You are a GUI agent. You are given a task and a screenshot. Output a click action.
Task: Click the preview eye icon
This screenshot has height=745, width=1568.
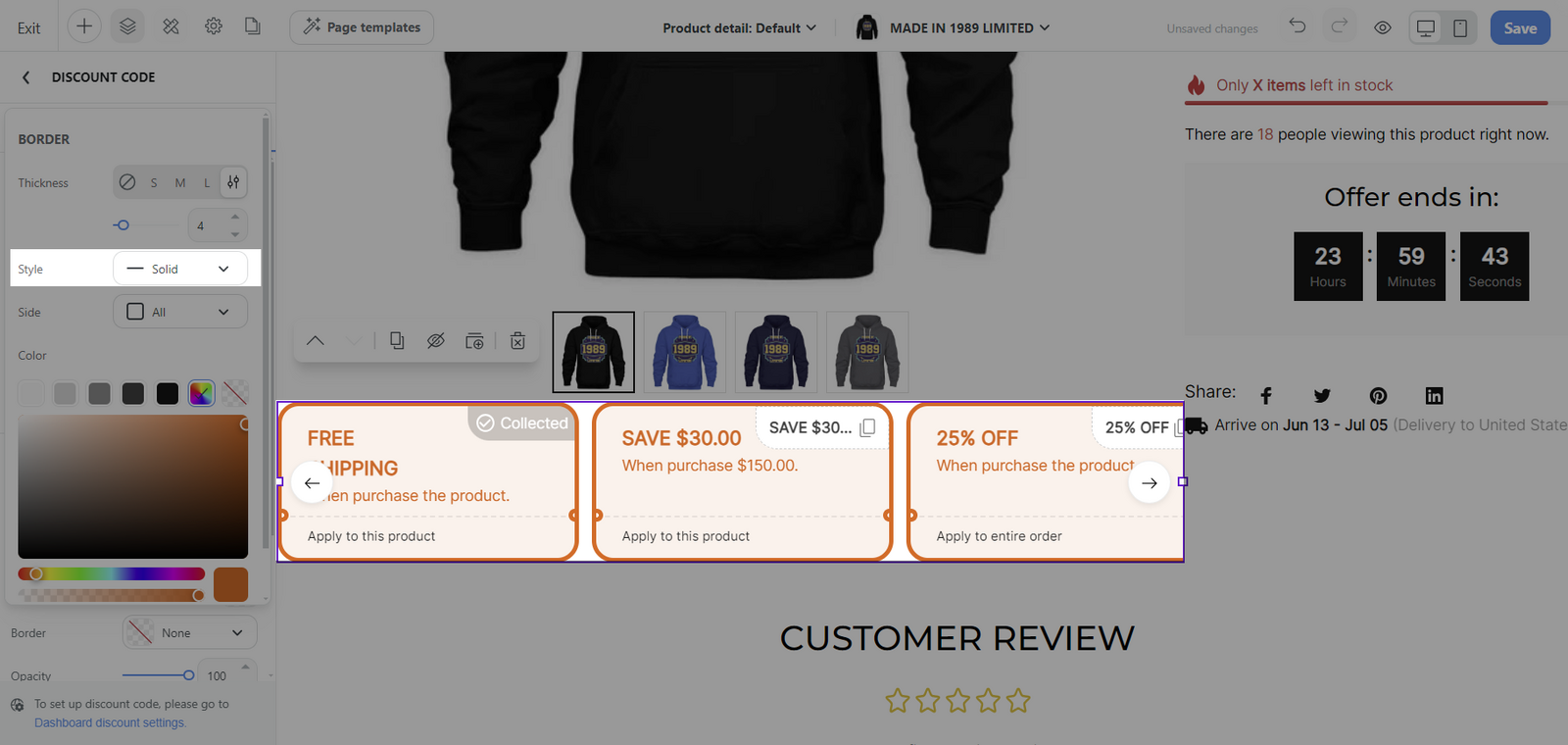[x=1383, y=27]
